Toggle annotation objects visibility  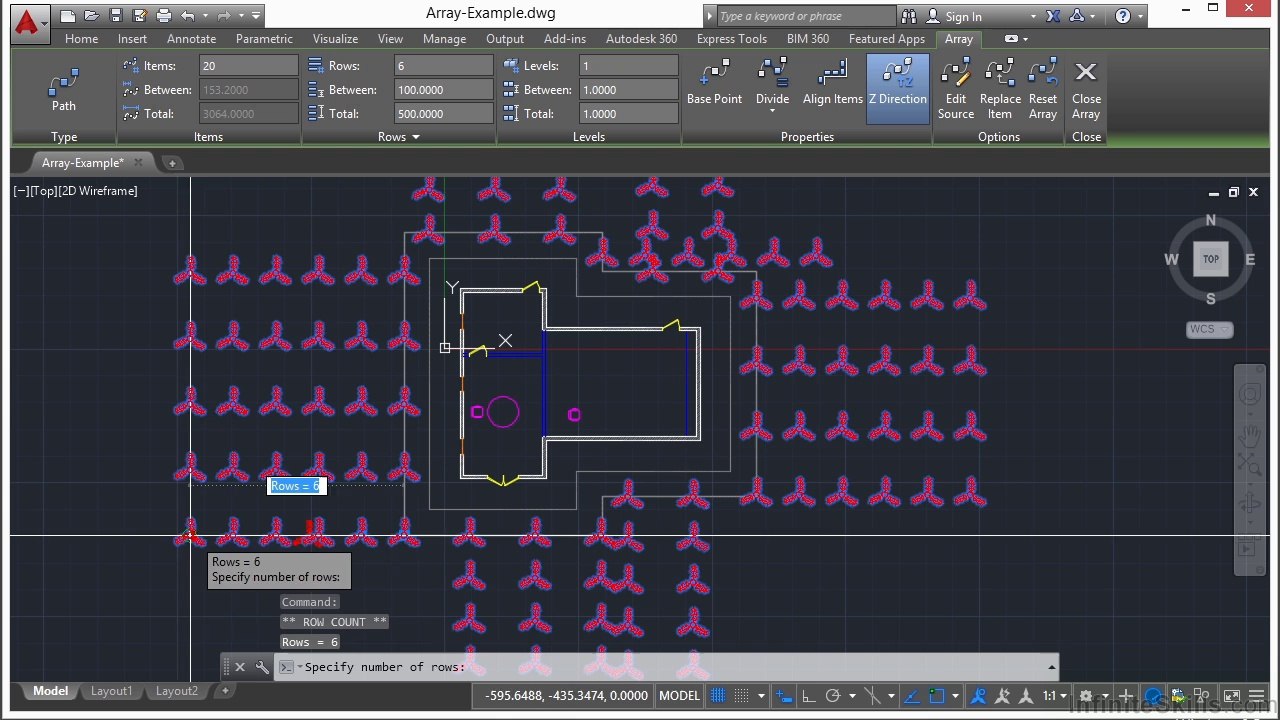[979, 696]
